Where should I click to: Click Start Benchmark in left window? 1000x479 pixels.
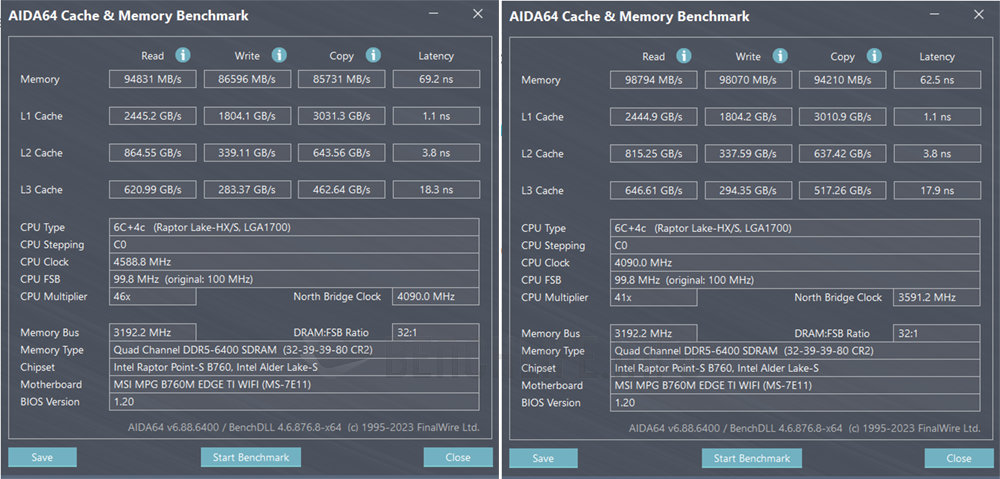(x=251, y=457)
